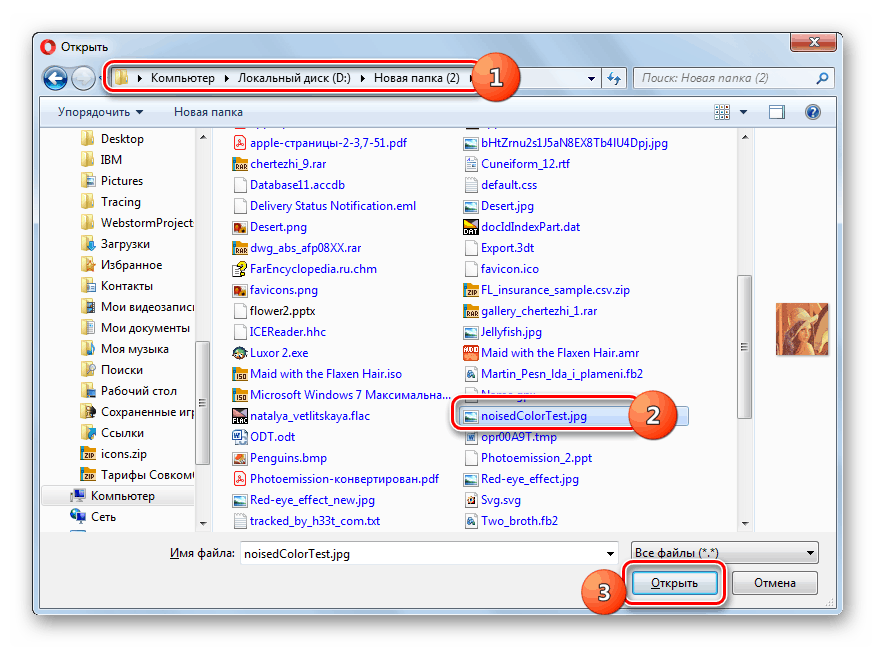Click the apple-страницы PDF file icon

(240, 143)
